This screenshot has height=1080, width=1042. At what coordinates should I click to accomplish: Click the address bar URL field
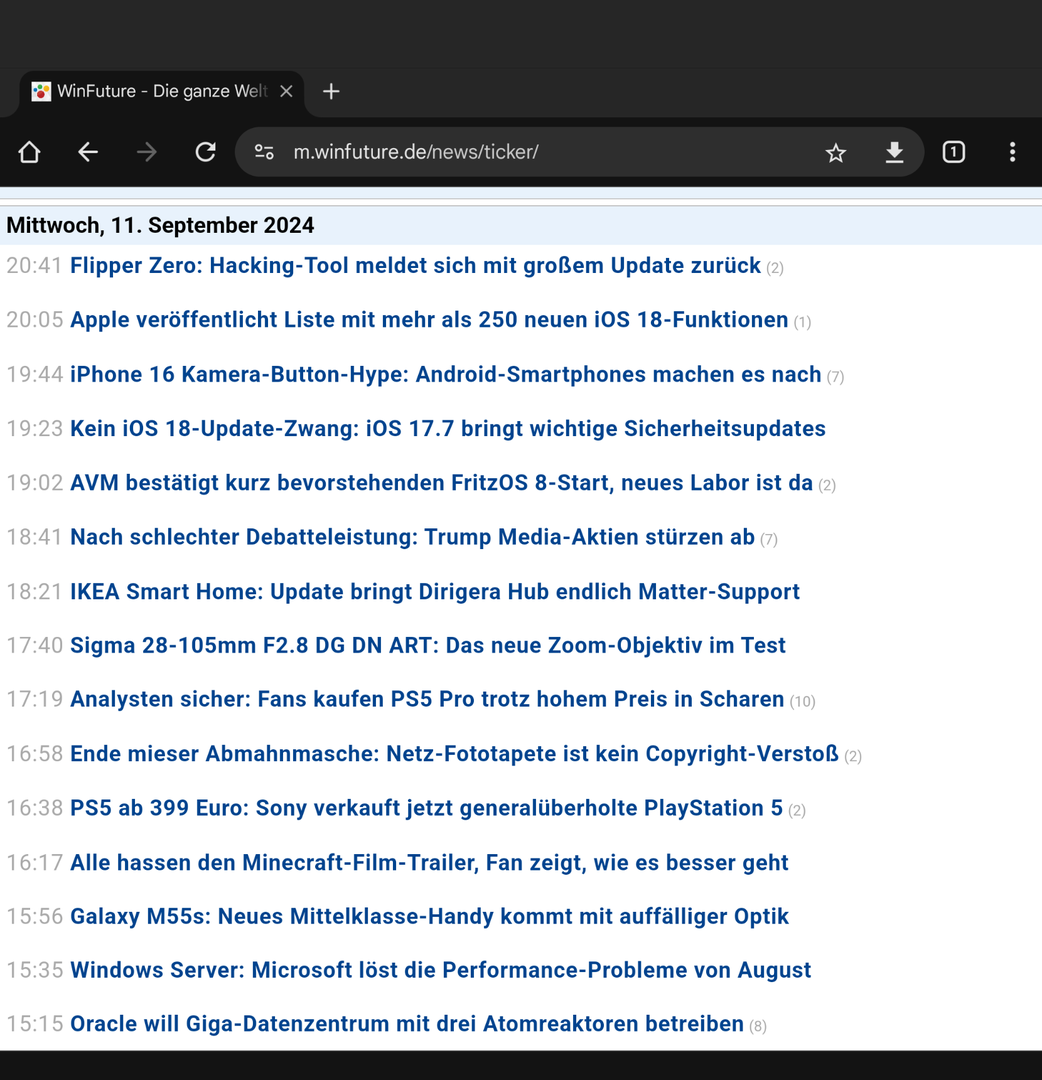tap(540, 152)
